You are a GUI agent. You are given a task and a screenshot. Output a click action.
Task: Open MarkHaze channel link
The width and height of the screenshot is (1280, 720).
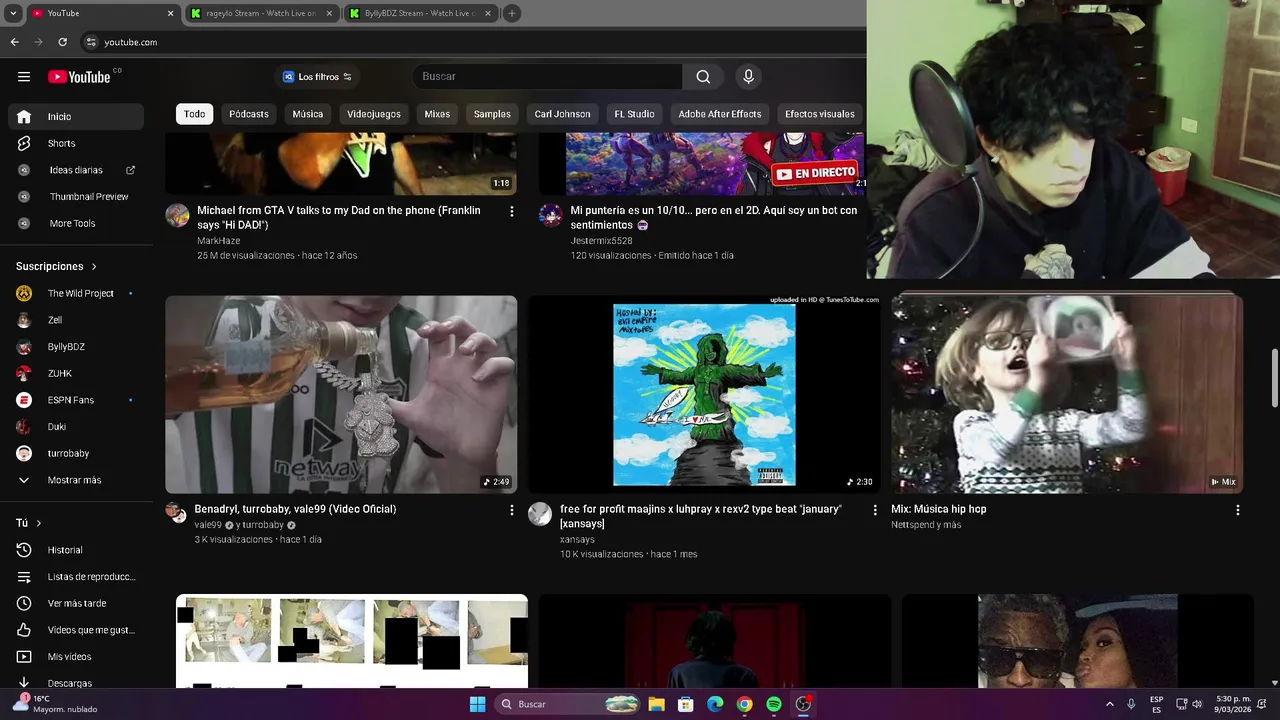pyautogui.click(x=218, y=241)
